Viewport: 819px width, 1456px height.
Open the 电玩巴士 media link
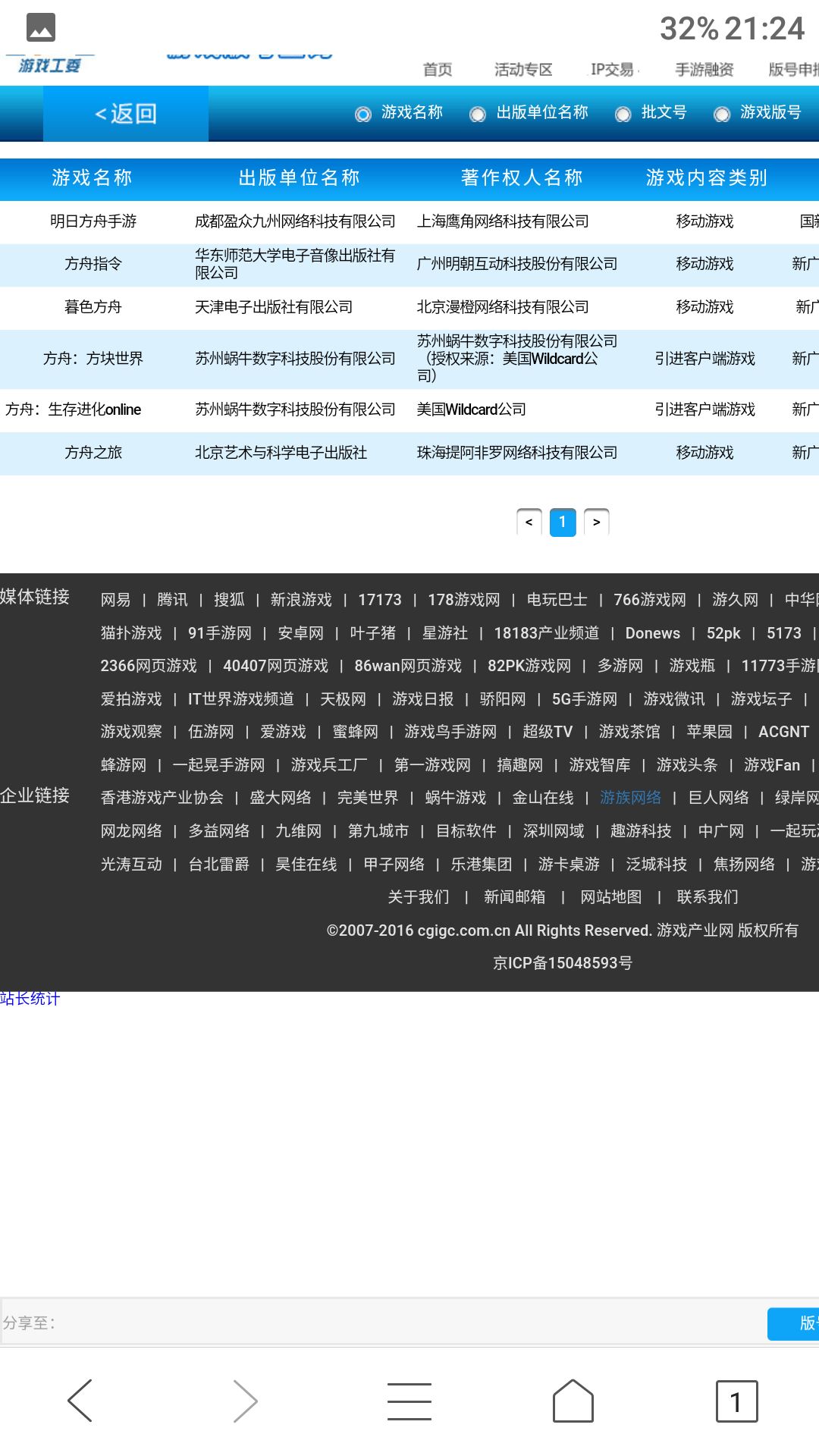pyautogui.click(x=557, y=600)
